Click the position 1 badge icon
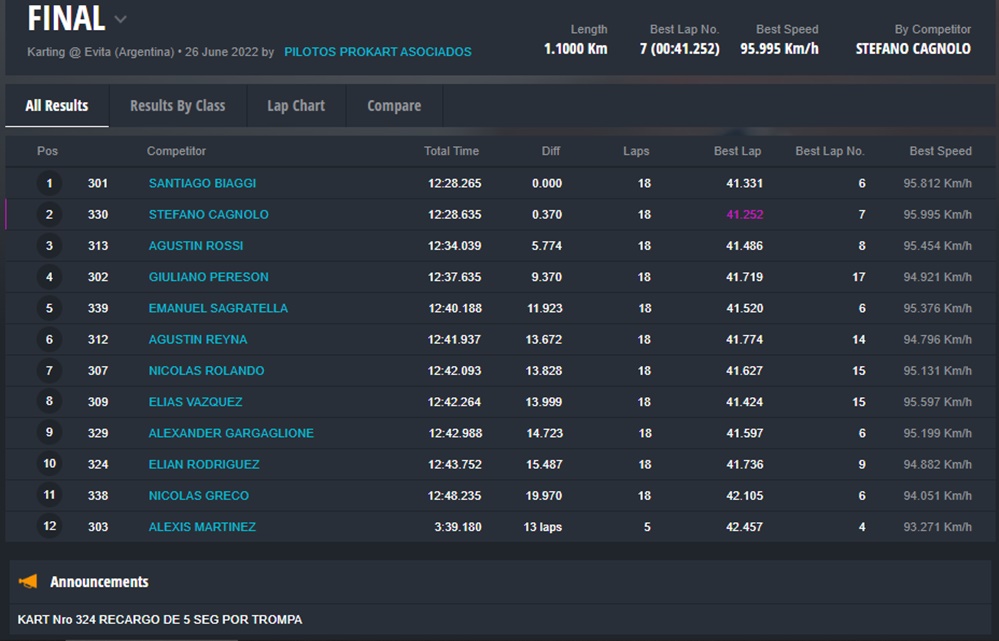 click(49, 184)
